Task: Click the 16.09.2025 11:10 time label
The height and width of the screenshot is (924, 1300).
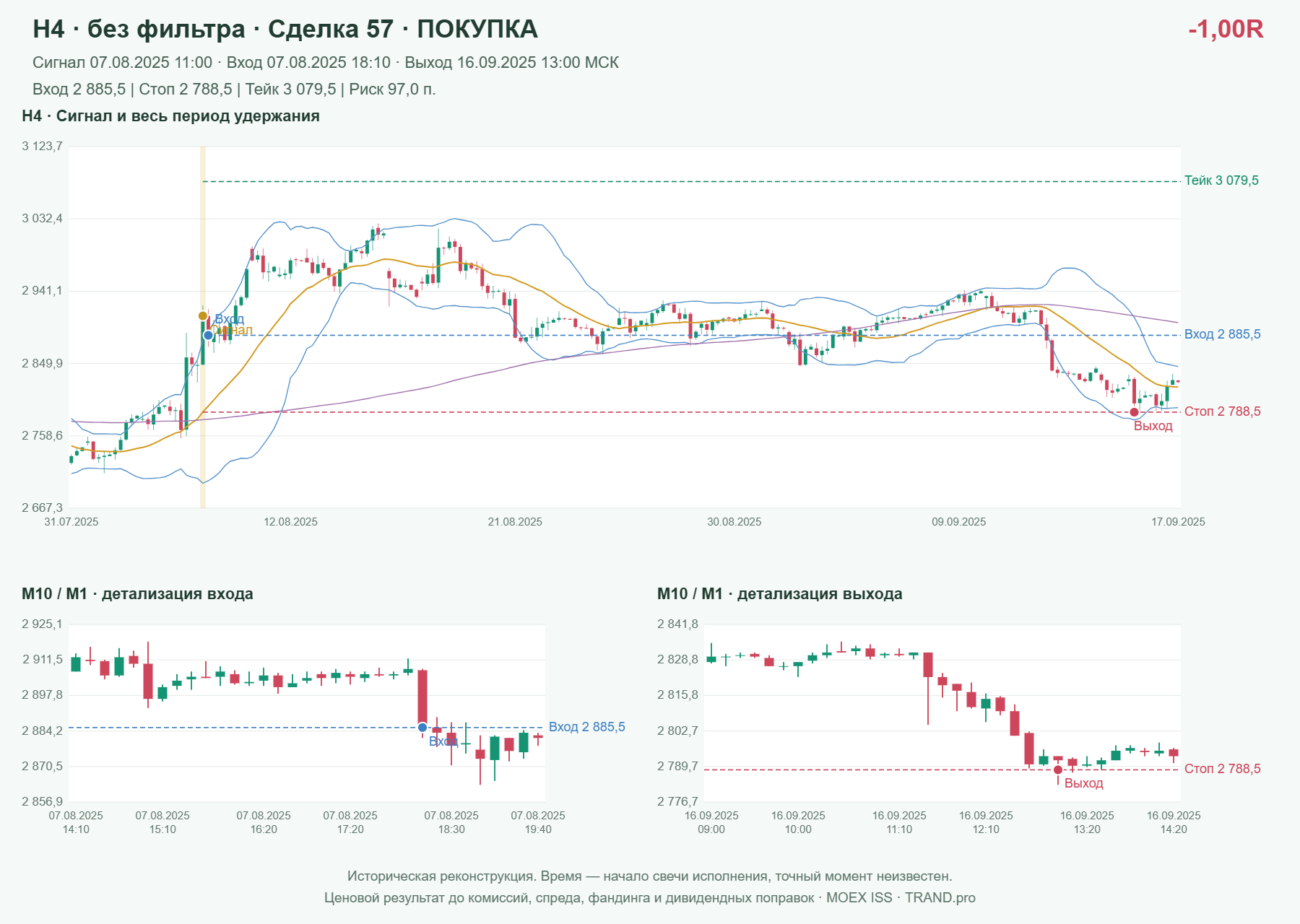Action: (x=899, y=822)
